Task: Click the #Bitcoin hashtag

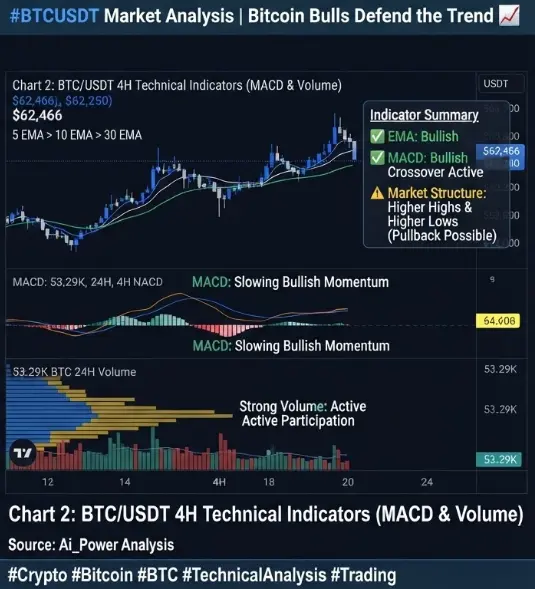Action: [x=102, y=575]
